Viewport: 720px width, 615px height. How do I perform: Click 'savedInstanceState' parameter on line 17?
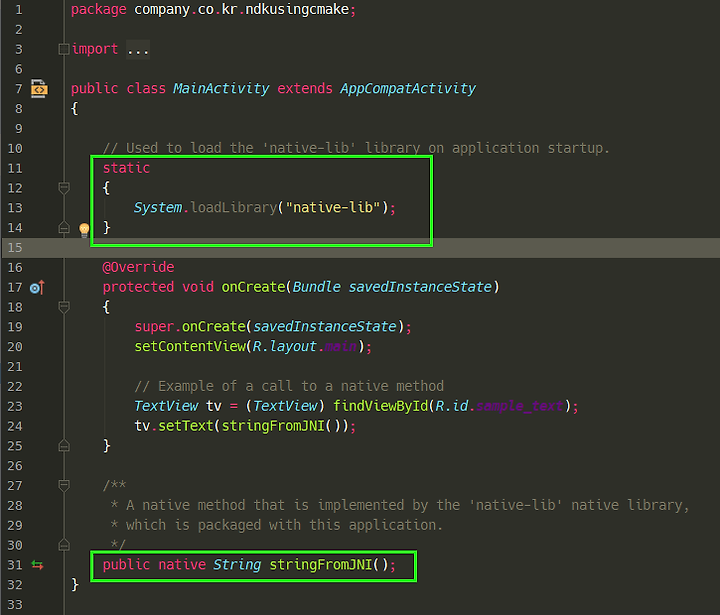(x=420, y=287)
